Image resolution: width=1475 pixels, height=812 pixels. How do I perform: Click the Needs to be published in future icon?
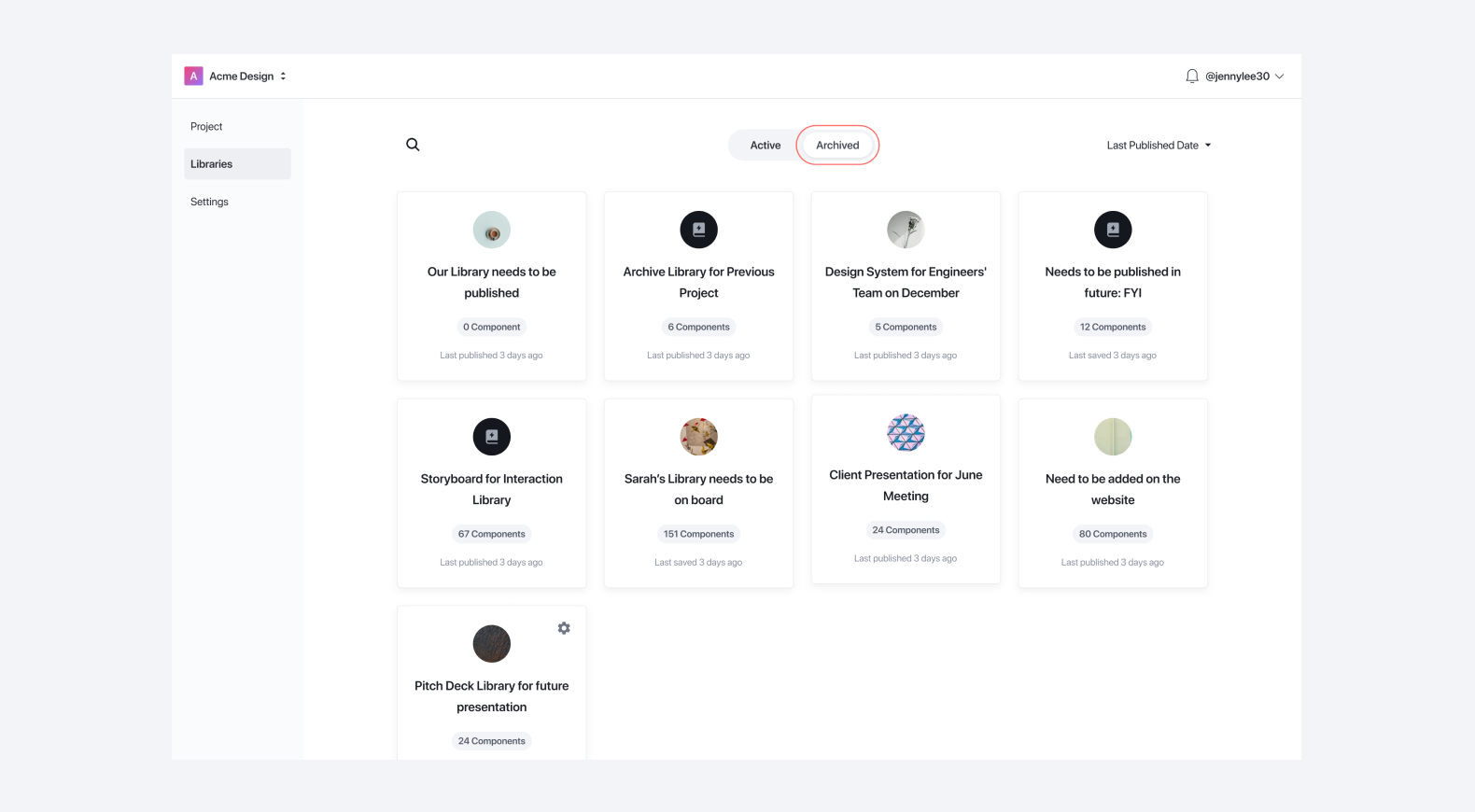[1113, 230]
